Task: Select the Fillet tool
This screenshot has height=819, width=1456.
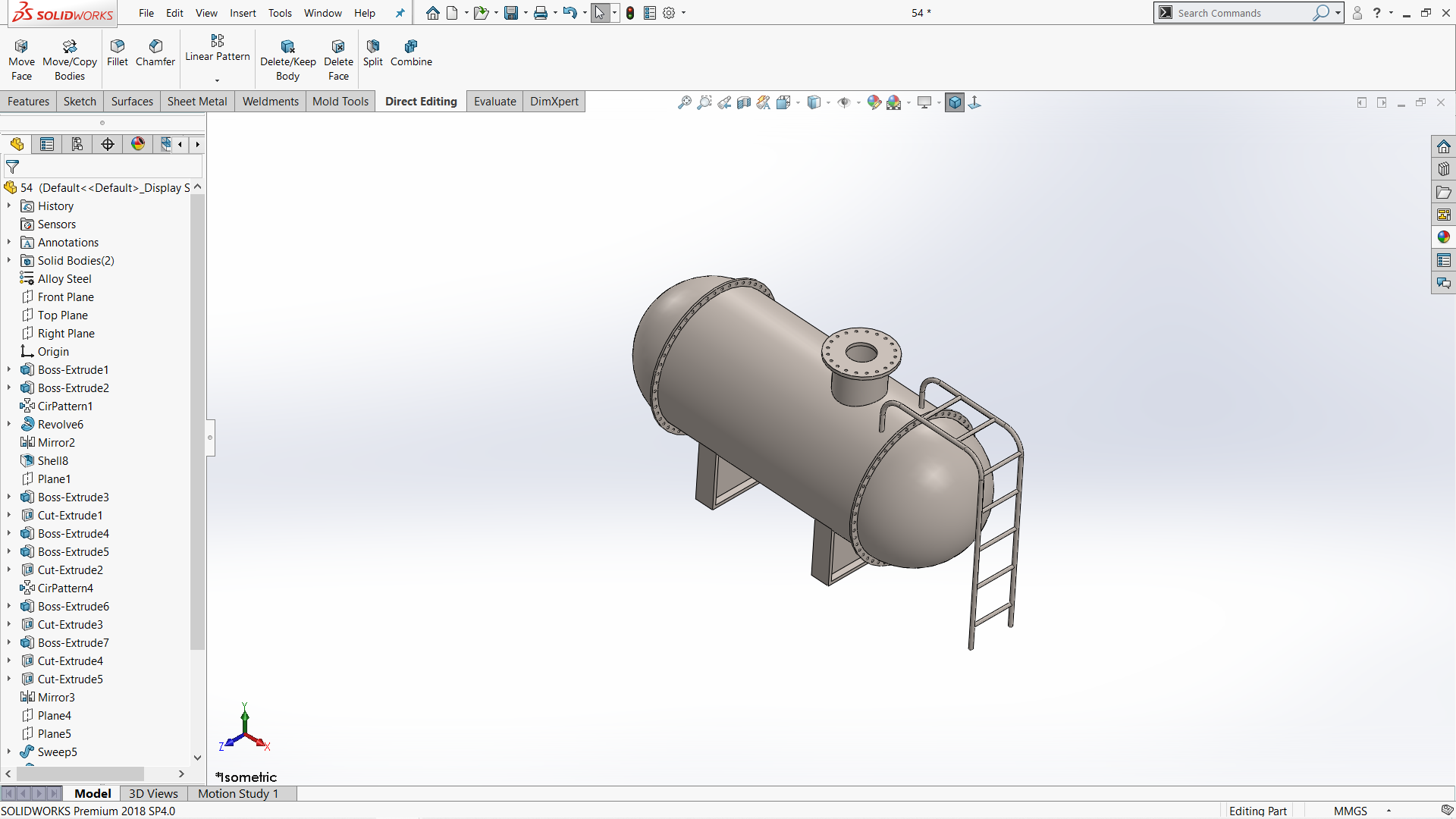Action: 118,53
